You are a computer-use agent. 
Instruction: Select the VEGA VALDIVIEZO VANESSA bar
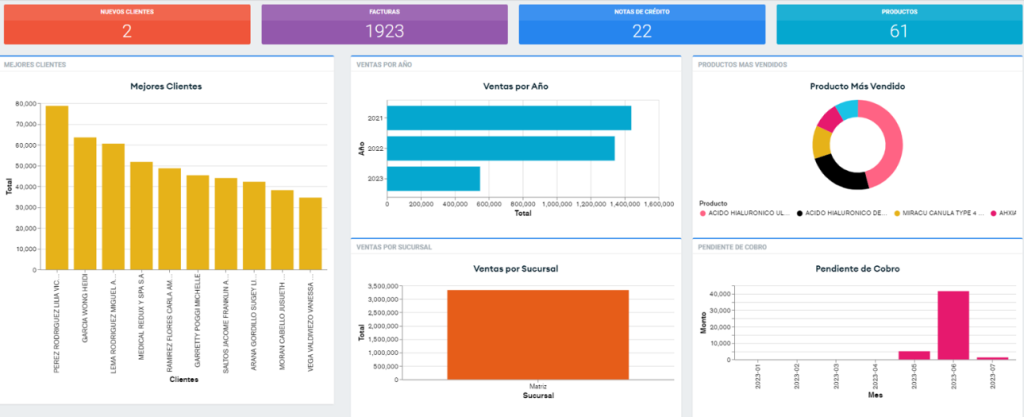310,234
